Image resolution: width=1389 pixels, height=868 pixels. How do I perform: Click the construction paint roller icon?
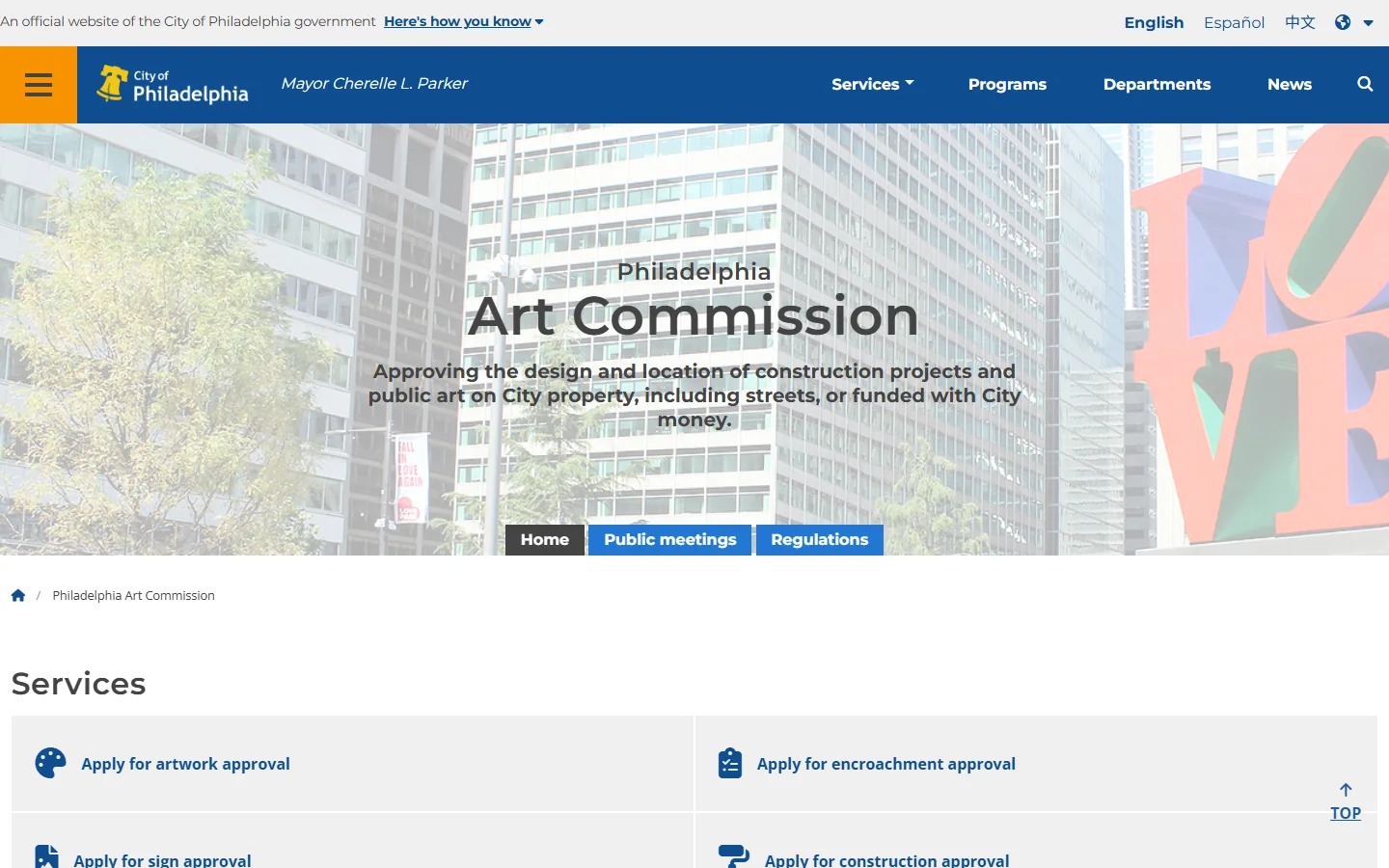[734, 856]
